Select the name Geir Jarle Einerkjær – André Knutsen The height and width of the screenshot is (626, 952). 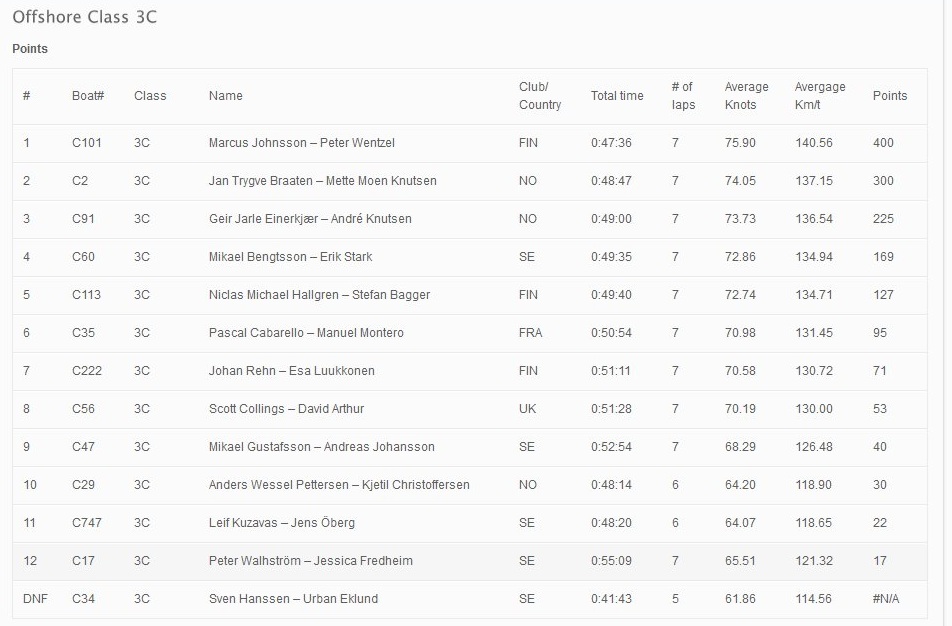310,219
